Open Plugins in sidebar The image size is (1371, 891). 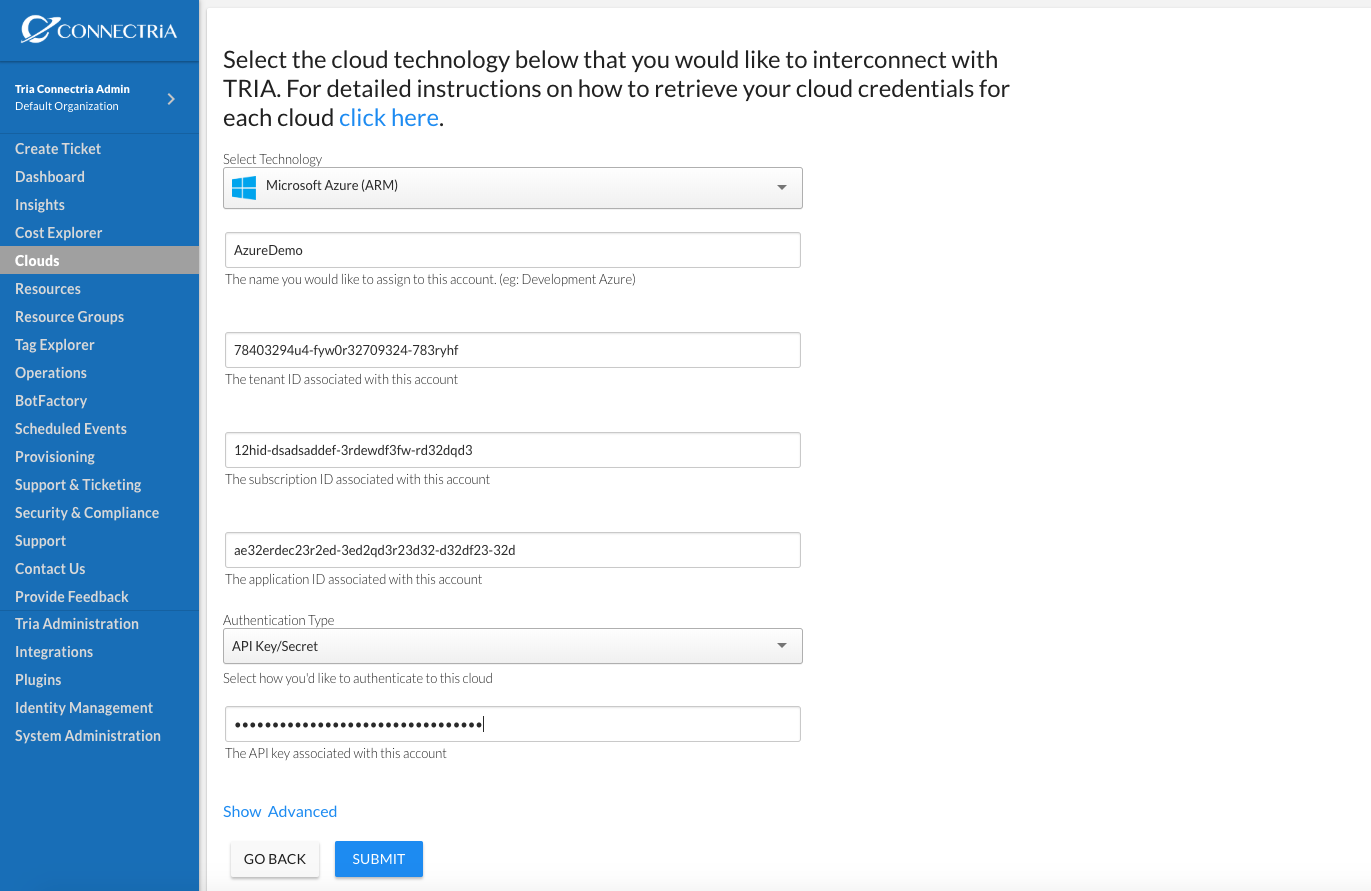click(x=38, y=680)
